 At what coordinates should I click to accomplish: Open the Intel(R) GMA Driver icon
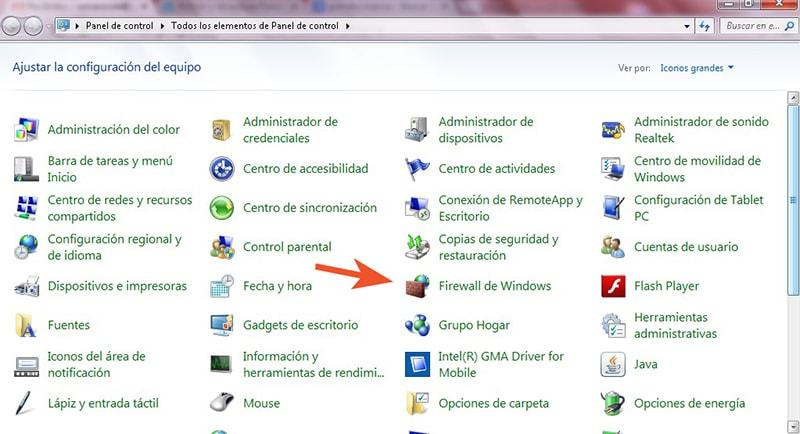tap(417, 364)
